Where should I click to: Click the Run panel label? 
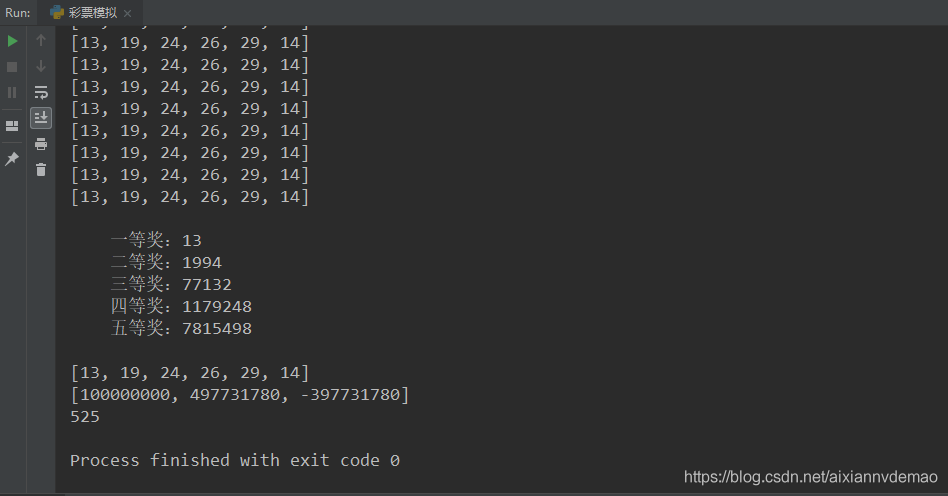[x=17, y=13]
